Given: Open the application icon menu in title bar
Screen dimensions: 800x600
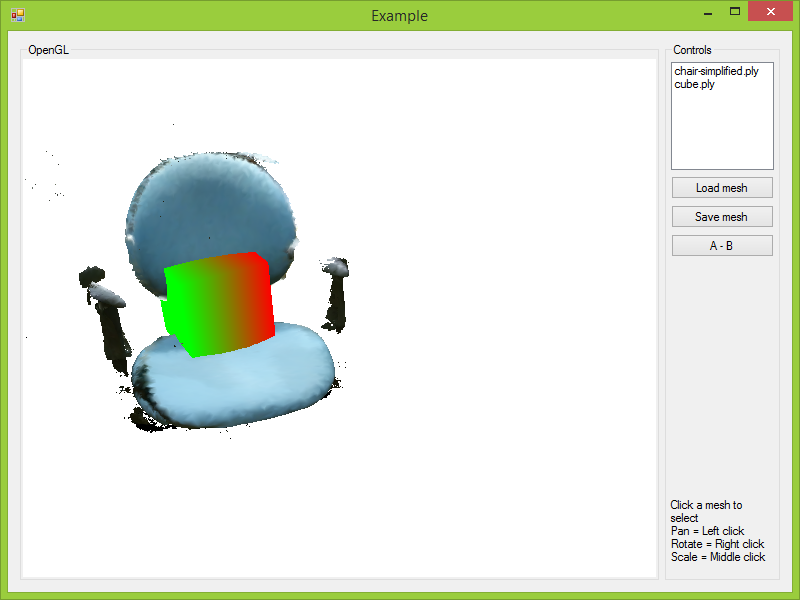Looking at the screenshot, I should point(17,15).
